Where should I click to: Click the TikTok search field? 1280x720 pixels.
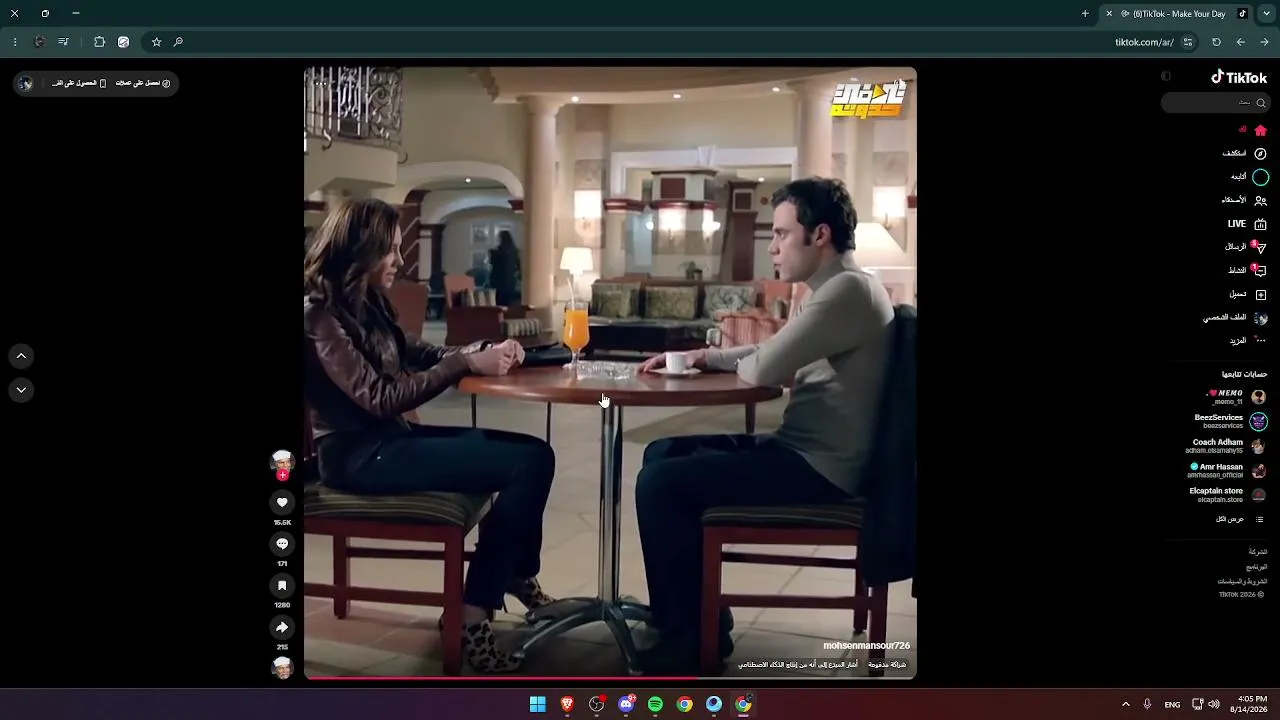coord(1215,102)
